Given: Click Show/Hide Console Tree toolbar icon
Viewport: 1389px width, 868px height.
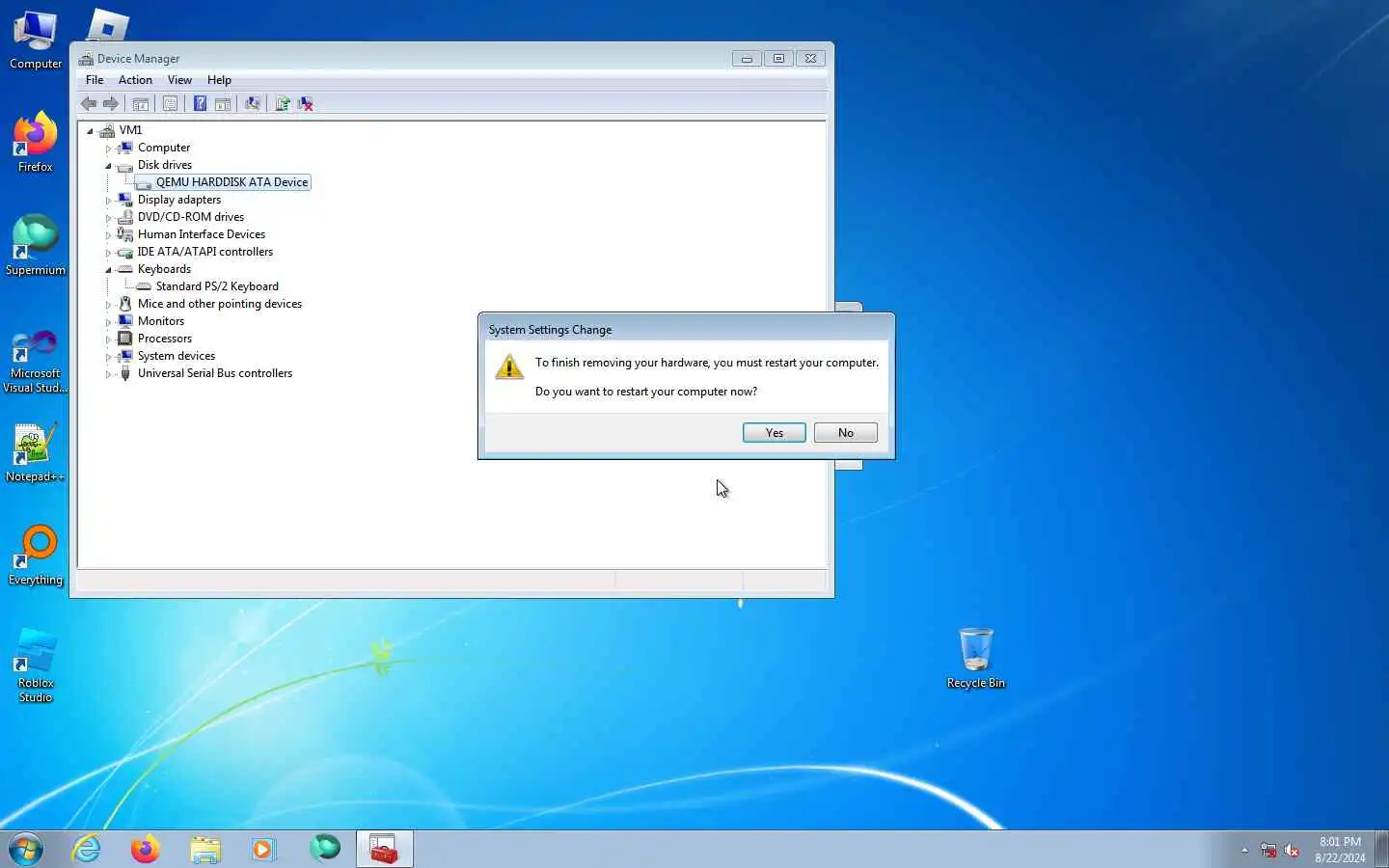Looking at the screenshot, I should click(x=141, y=104).
